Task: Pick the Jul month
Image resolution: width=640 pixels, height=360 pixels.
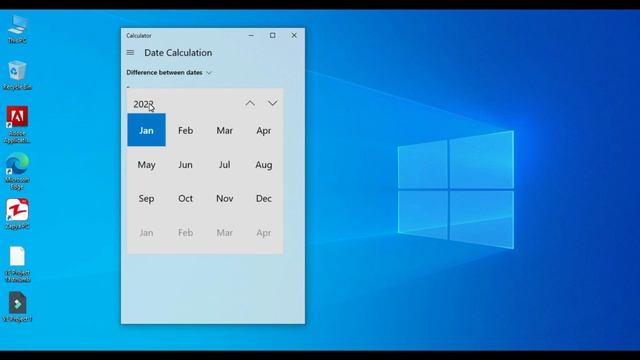Action: (224, 164)
